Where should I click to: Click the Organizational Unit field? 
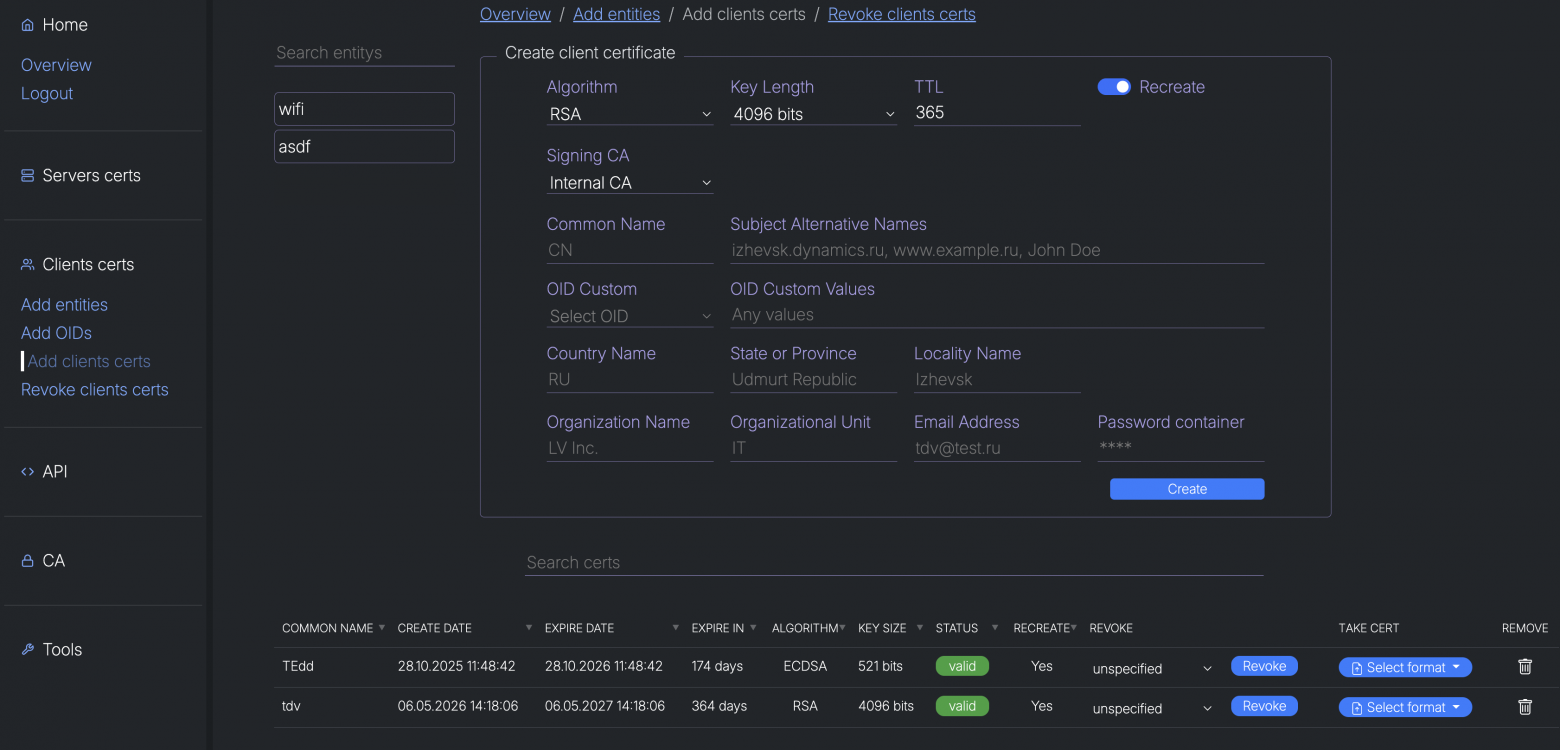pyautogui.click(x=814, y=448)
